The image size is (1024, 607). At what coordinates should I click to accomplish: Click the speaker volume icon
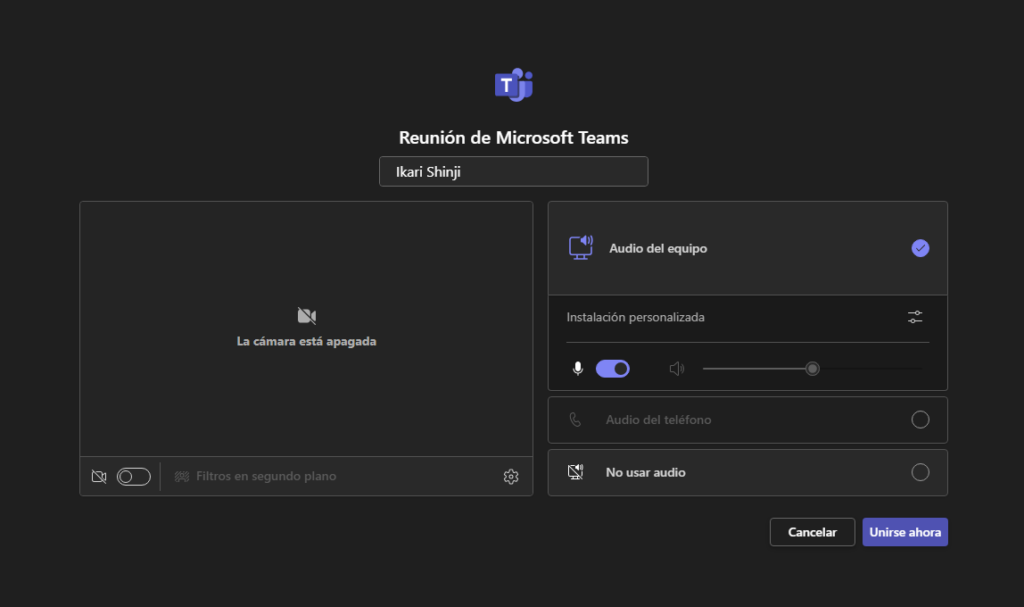click(677, 369)
